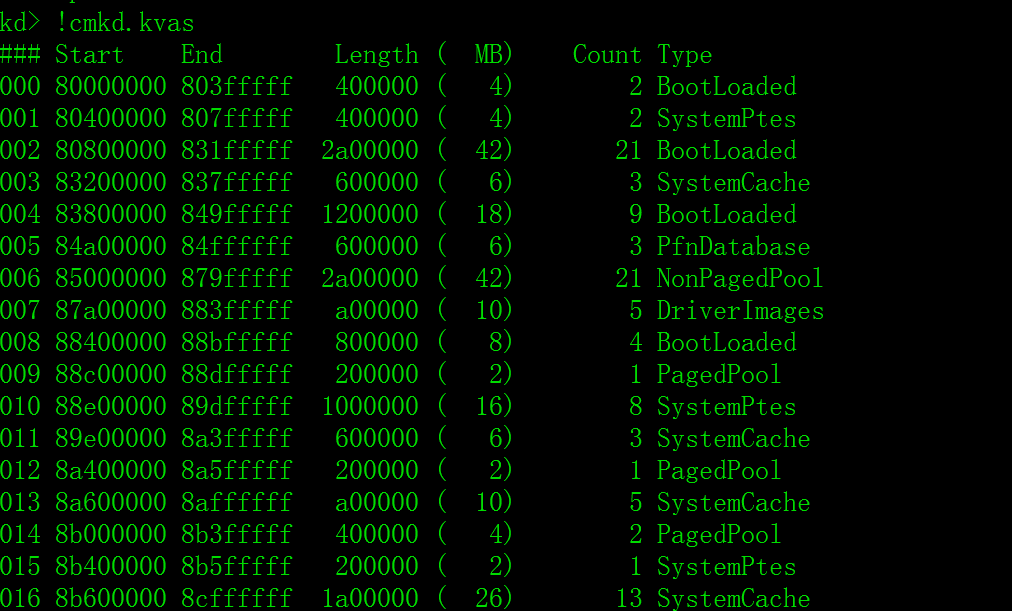Select start address 88c00000

(x=111, y=374)
